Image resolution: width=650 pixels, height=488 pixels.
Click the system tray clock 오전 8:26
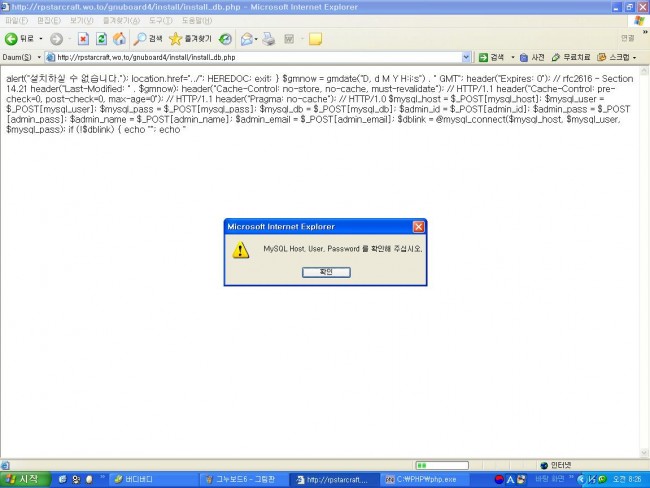(x=627, y=479)
